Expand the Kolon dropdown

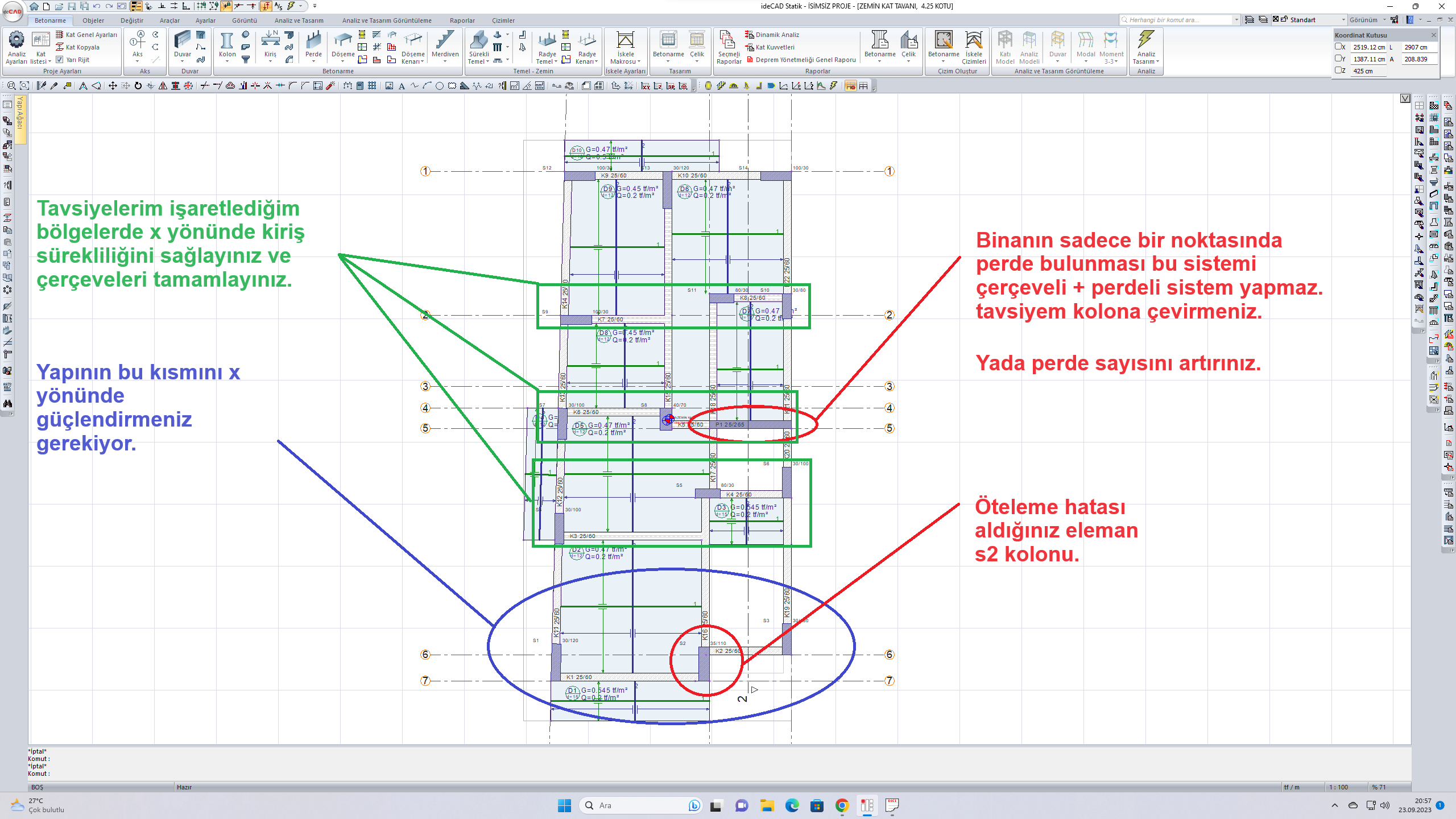(x=227, y=61)
